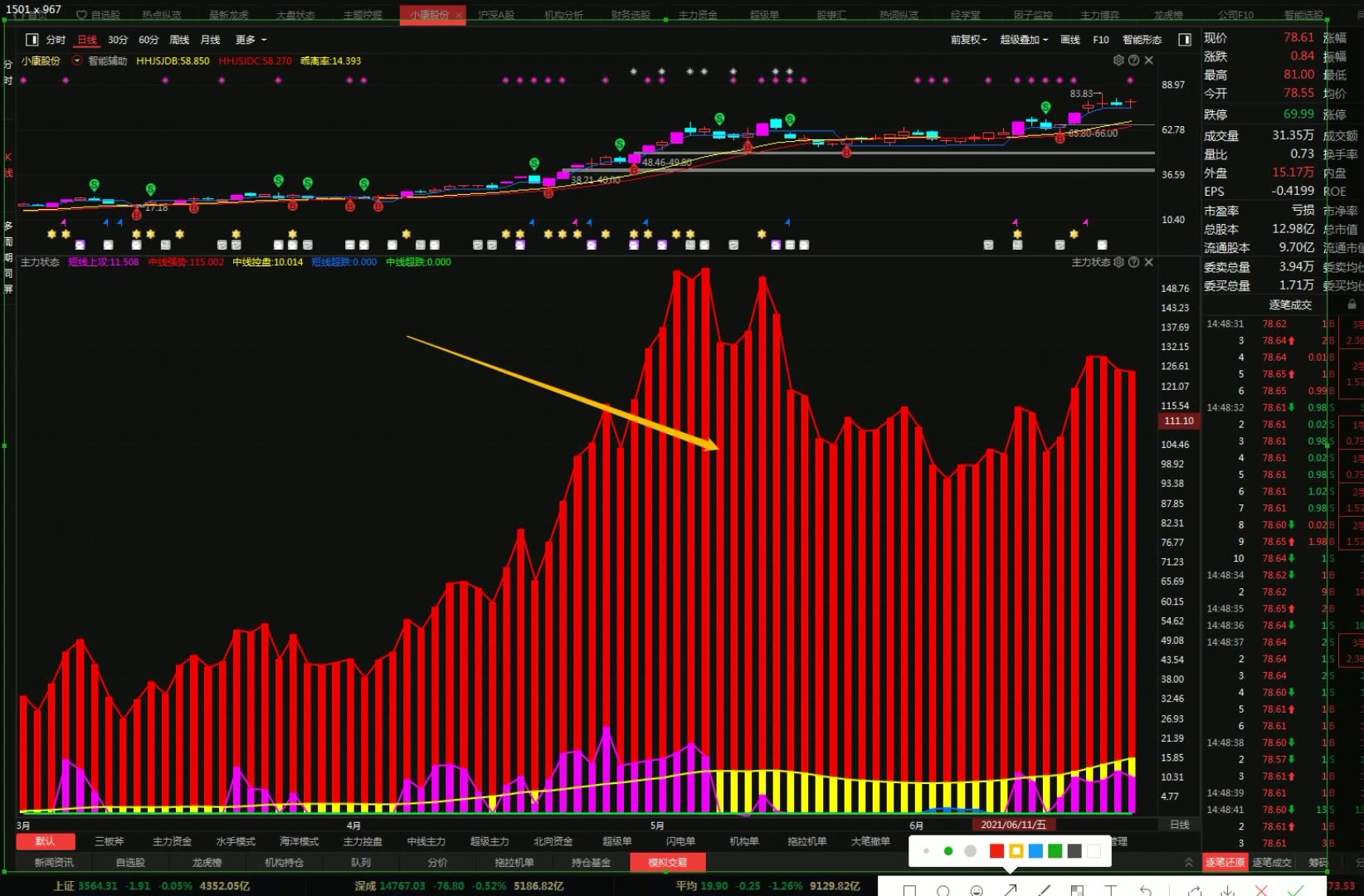Switch chart to 日线 period
Screen dimensions: 1364x896
87,40
